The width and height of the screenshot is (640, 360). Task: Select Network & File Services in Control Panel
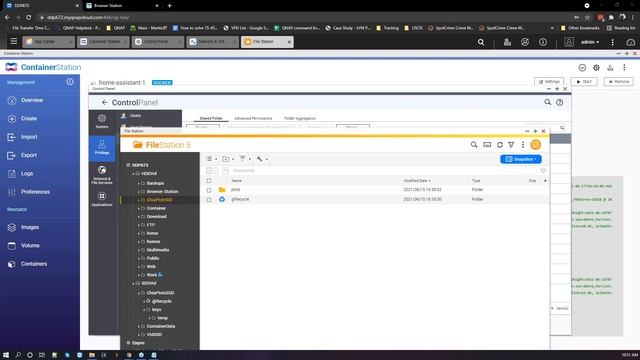102,175
